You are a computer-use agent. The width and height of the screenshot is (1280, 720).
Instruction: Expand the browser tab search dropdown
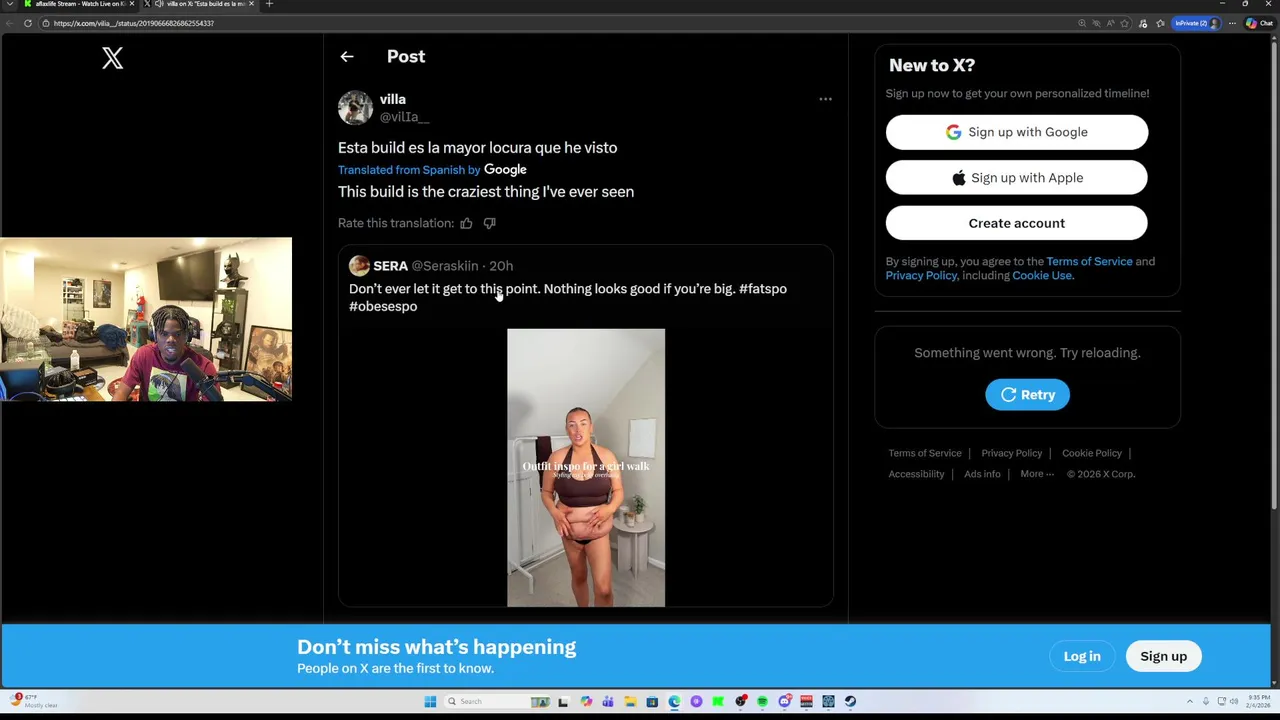10,4
